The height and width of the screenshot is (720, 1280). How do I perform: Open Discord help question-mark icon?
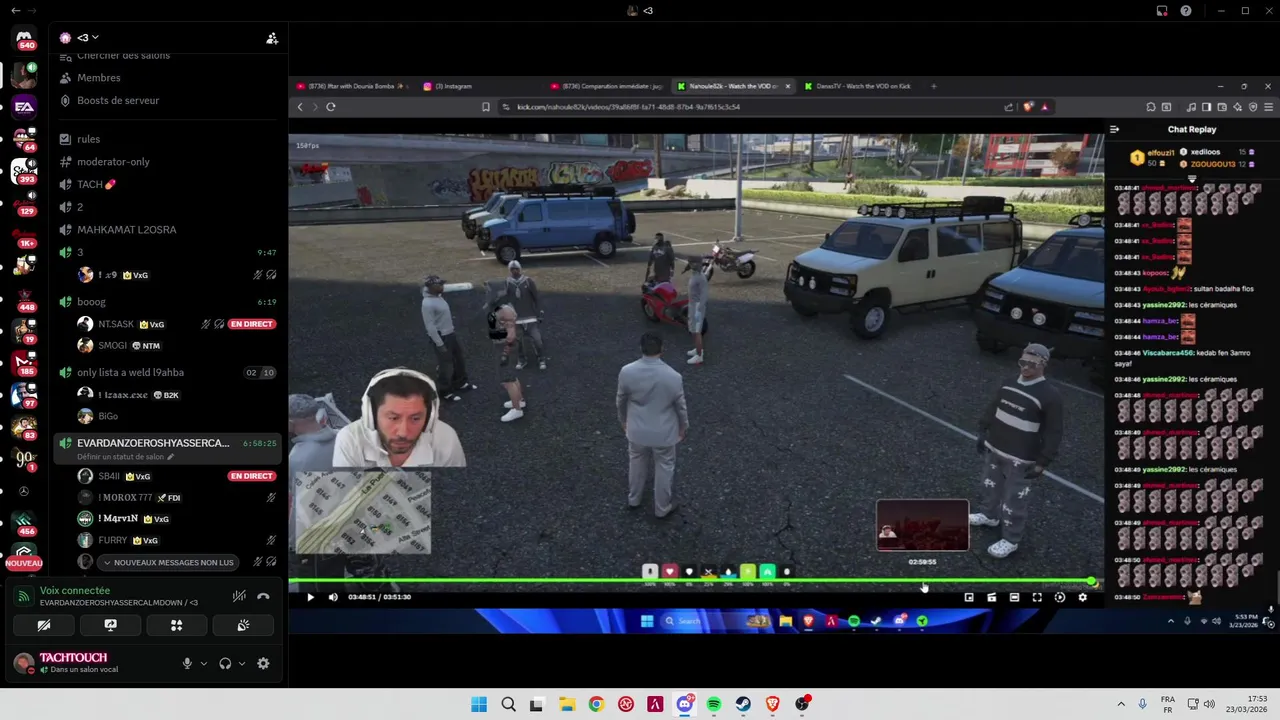point(1186,11)
